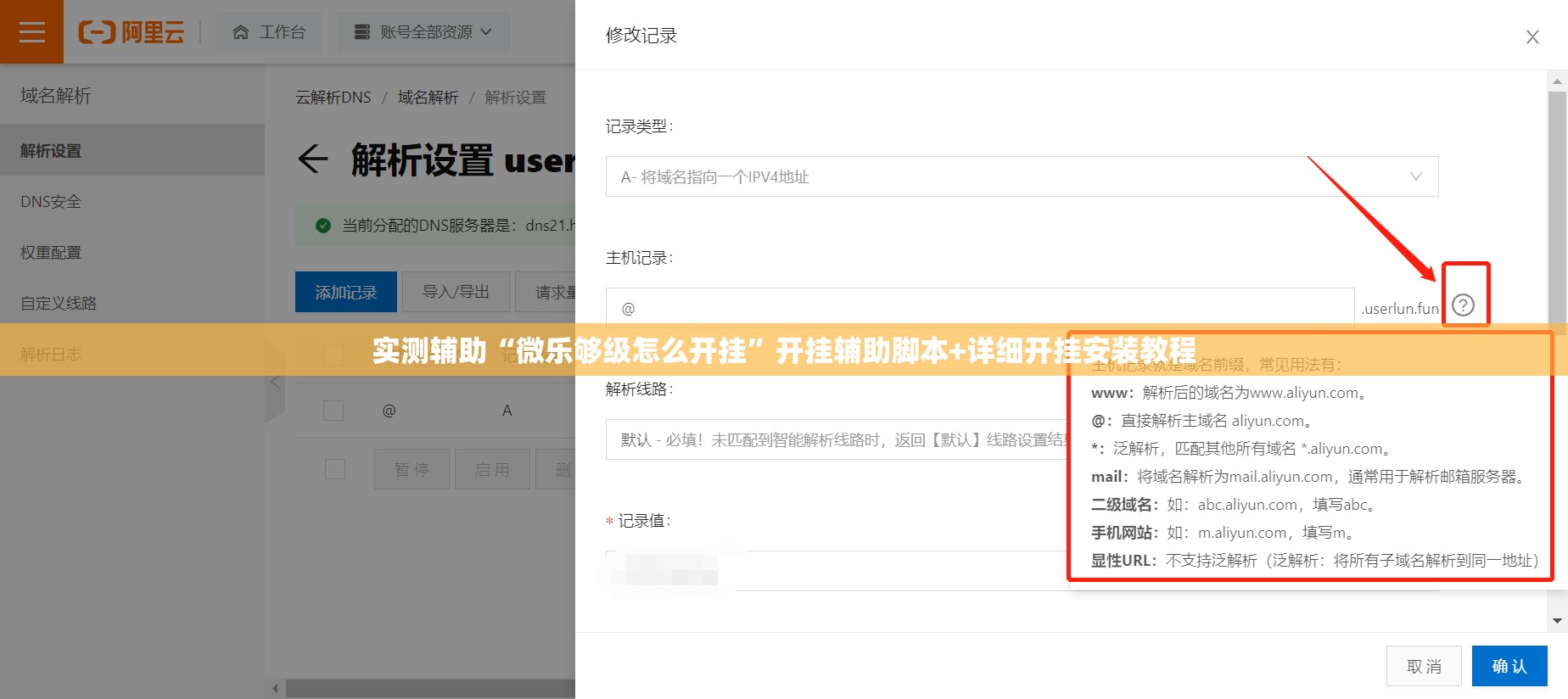Go back with the left arrow icon

[x=313, y=159]
